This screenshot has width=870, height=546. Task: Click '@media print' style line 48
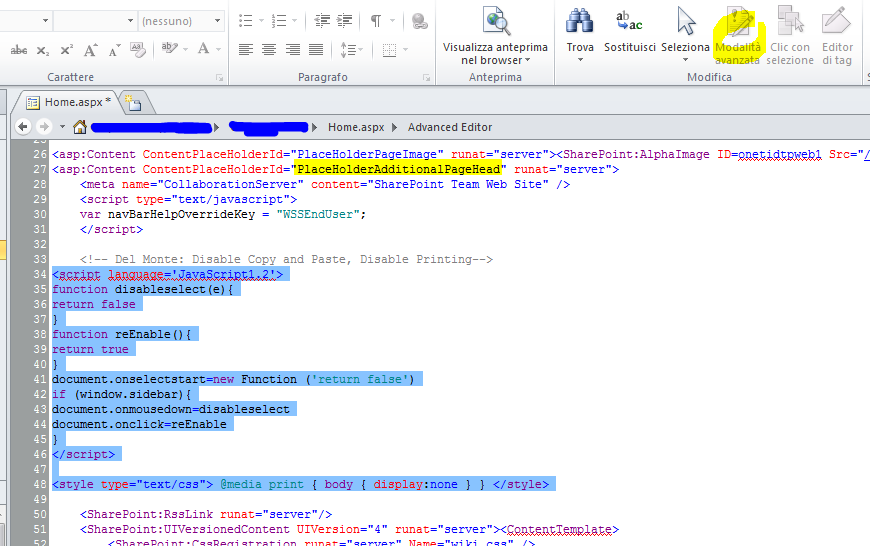(262, 484)
